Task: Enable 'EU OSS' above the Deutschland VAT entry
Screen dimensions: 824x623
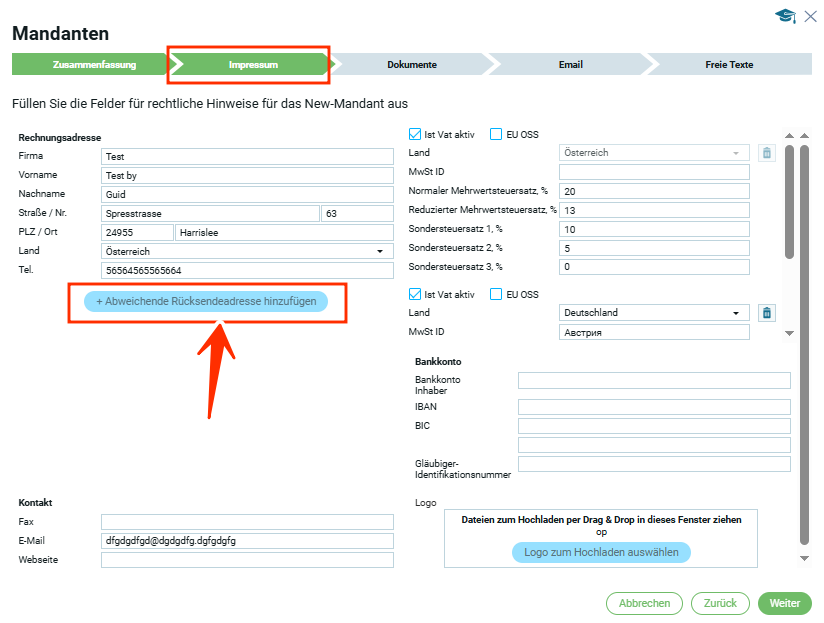Action: click(x=496, y=294)
